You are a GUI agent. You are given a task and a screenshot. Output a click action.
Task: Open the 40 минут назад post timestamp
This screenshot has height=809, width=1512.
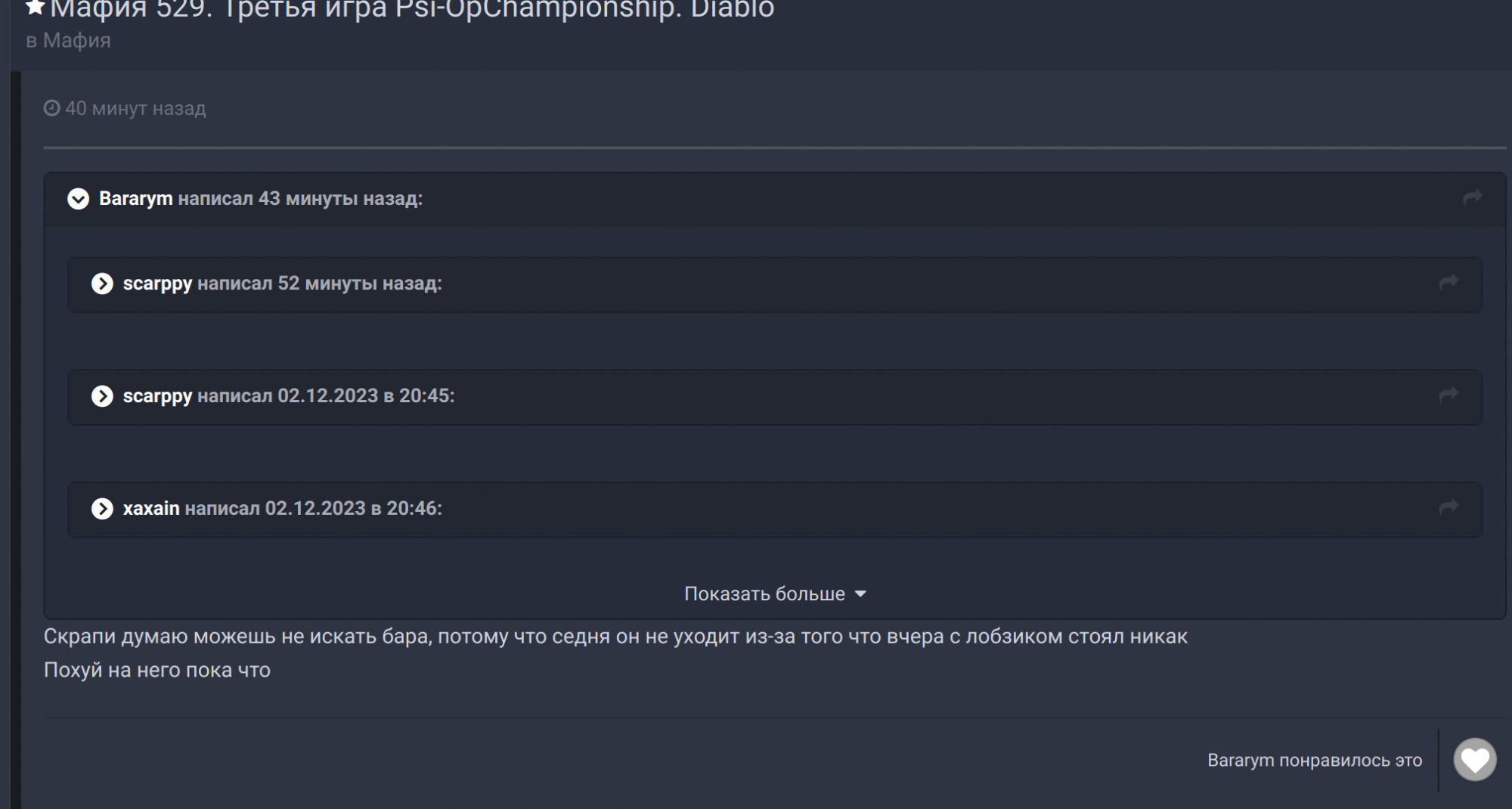(135, 109)
